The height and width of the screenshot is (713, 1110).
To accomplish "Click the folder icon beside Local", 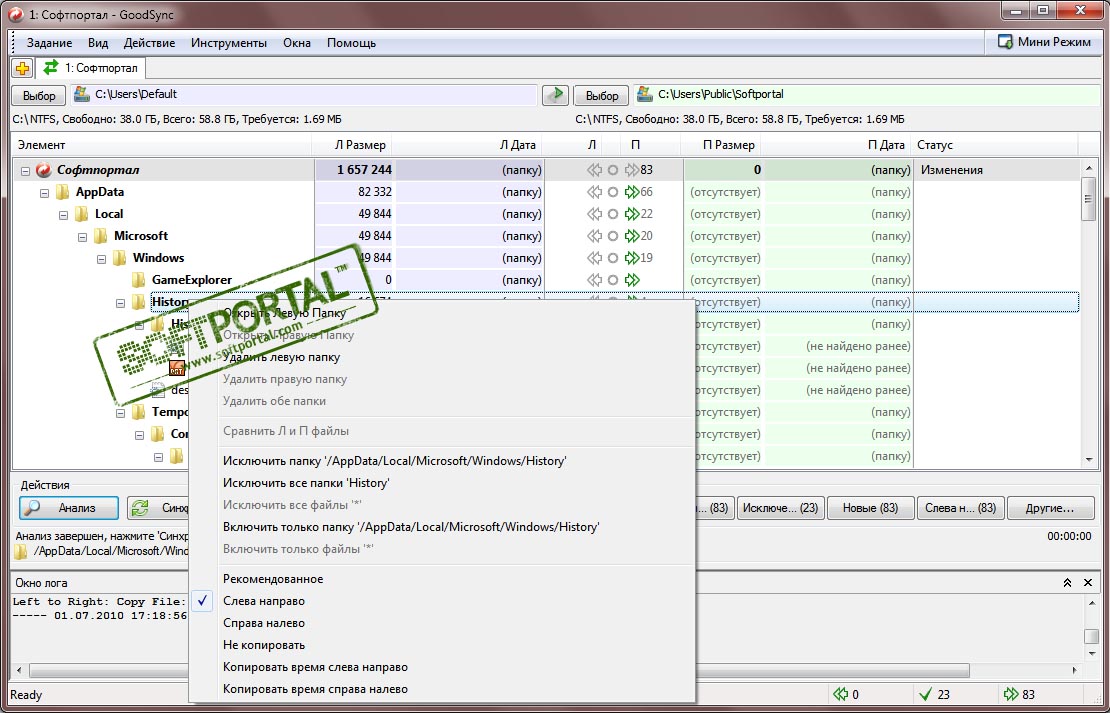I will coord(82,214).
